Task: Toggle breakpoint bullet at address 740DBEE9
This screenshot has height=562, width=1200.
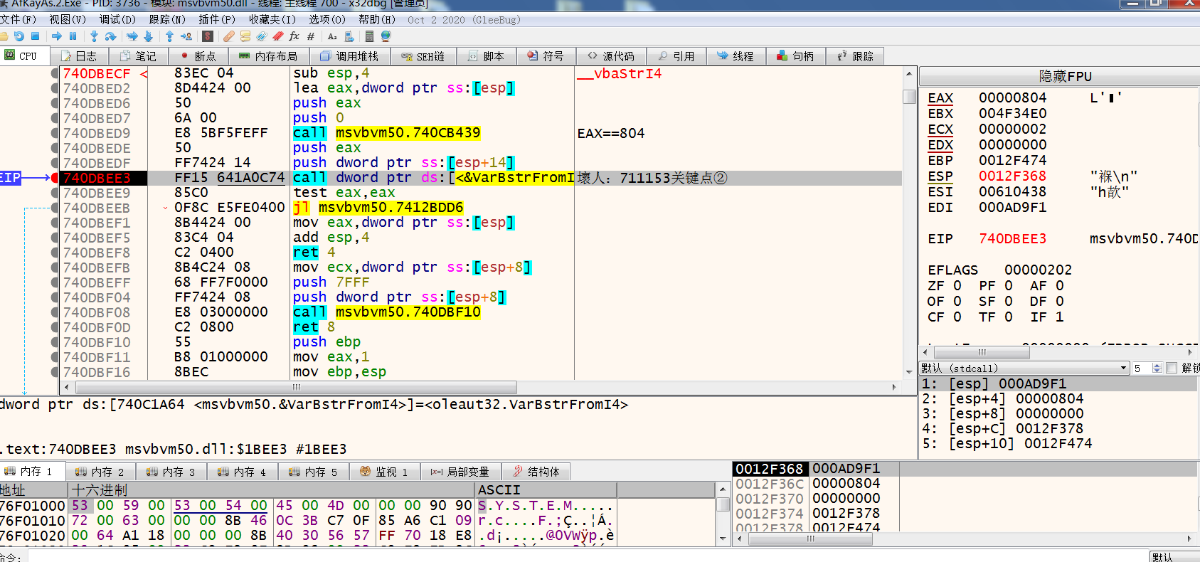Action: [x=55, y=193]
